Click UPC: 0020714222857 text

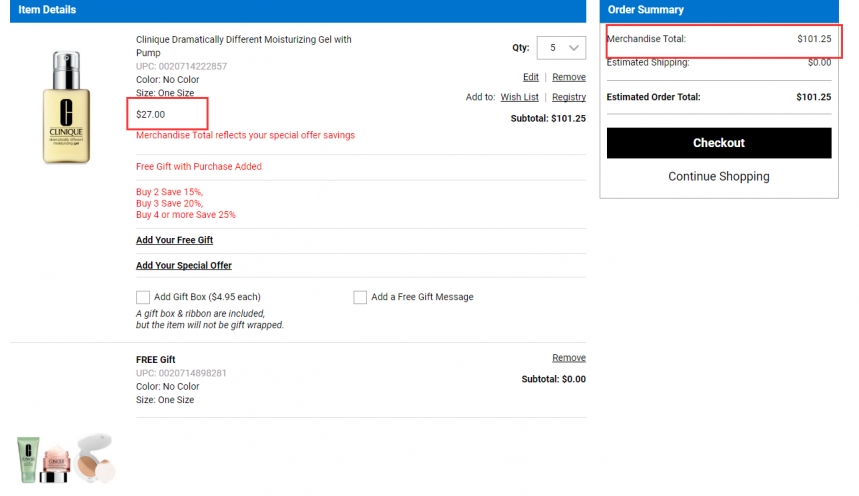181,66
